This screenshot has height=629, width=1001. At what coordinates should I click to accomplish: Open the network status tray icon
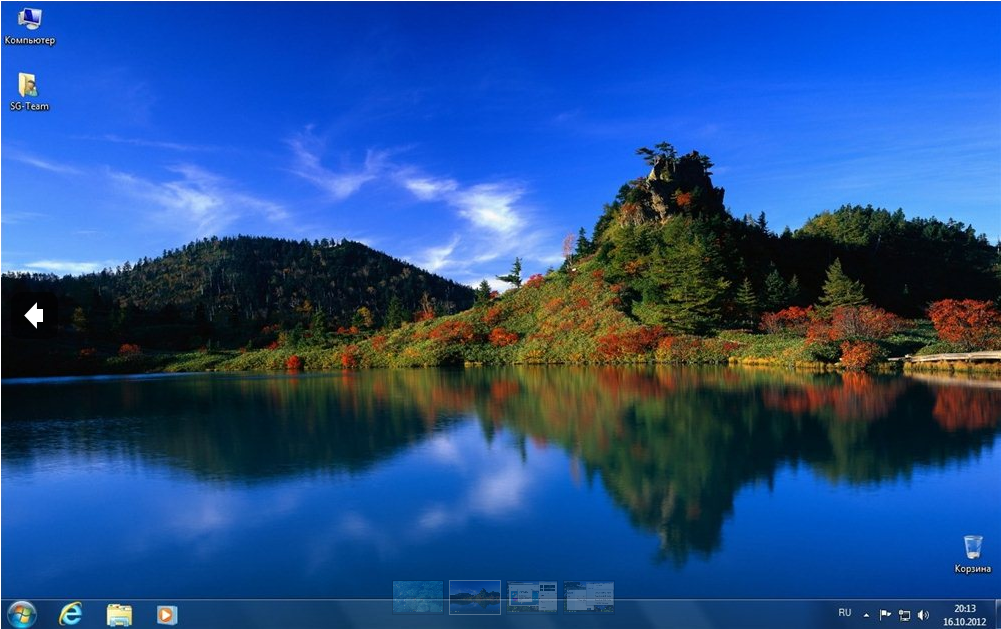click(x=904, y=615)
